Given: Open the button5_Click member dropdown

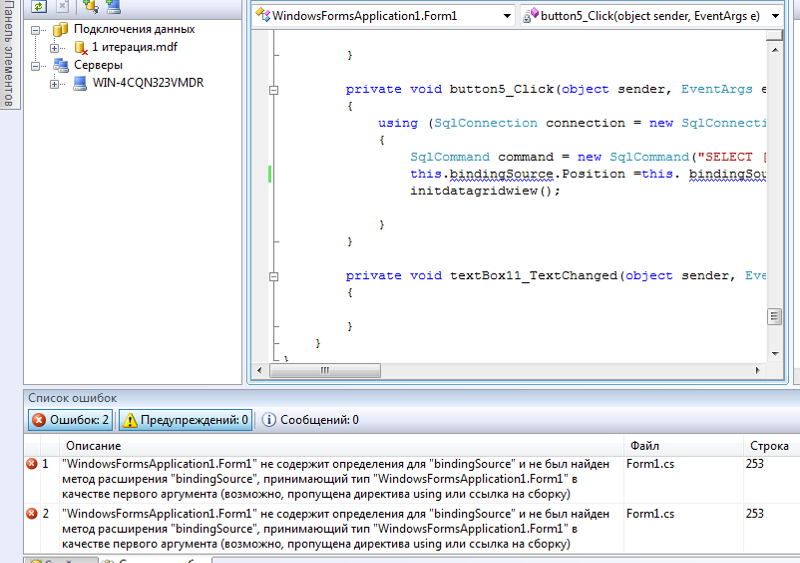Looking at the screenshot, I should (655, 16).
